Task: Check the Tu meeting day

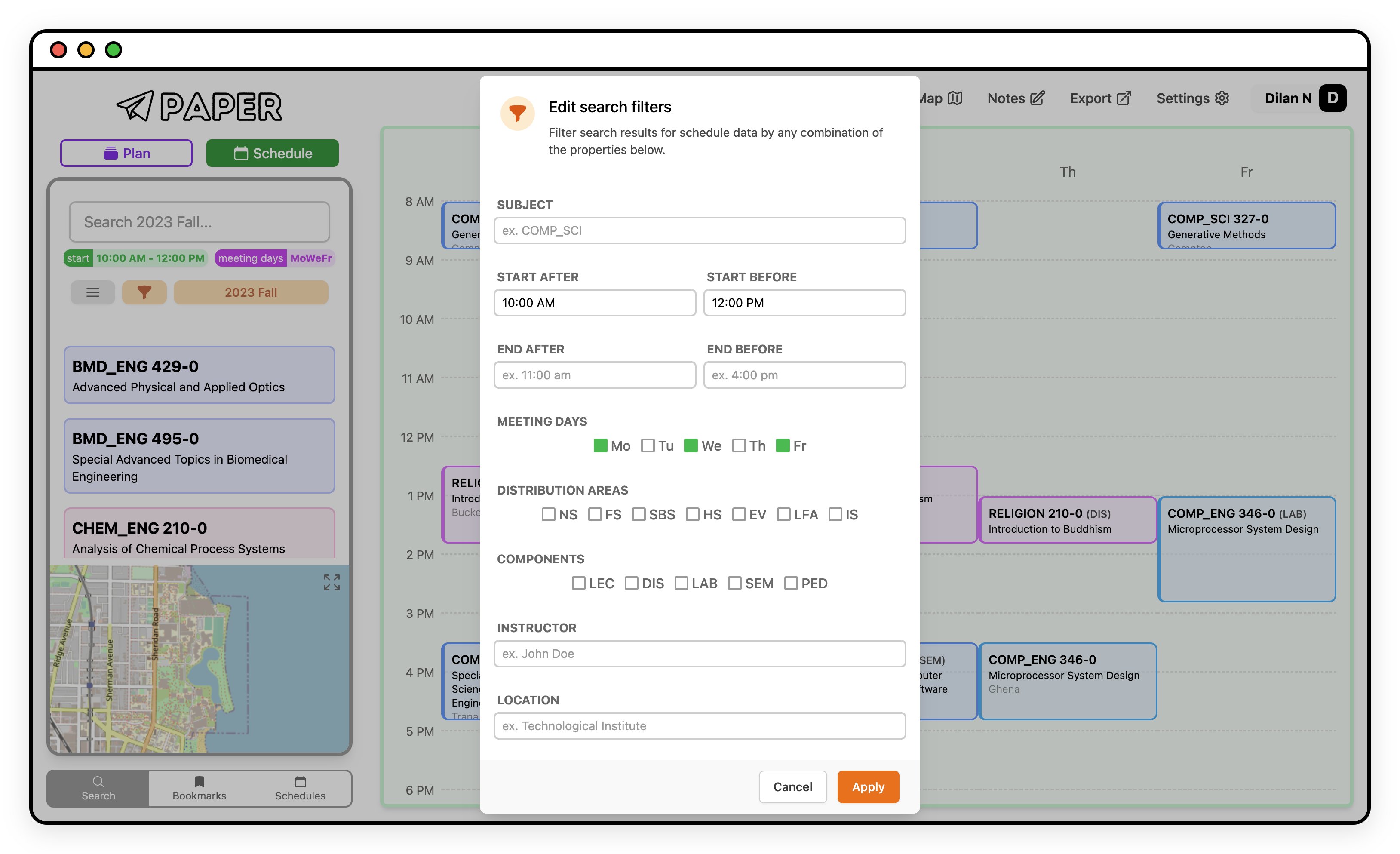Action: pos(648,445)
